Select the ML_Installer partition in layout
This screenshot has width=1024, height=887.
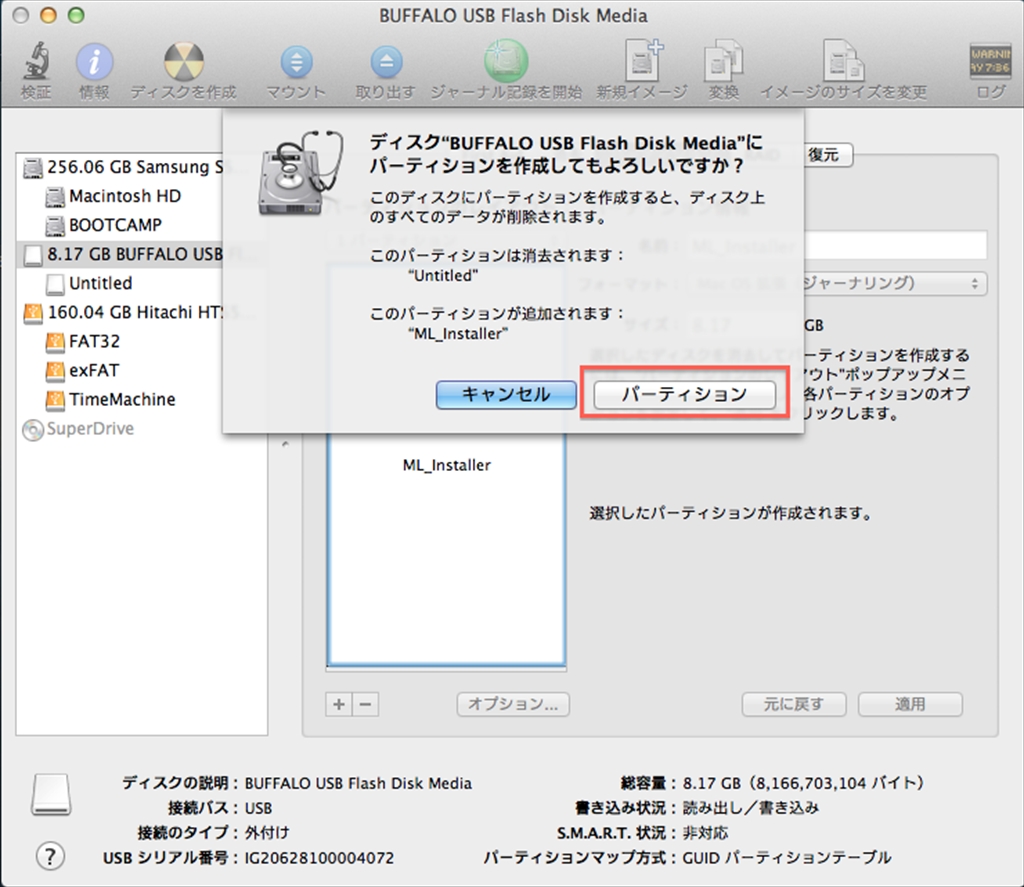click(447, 465)
